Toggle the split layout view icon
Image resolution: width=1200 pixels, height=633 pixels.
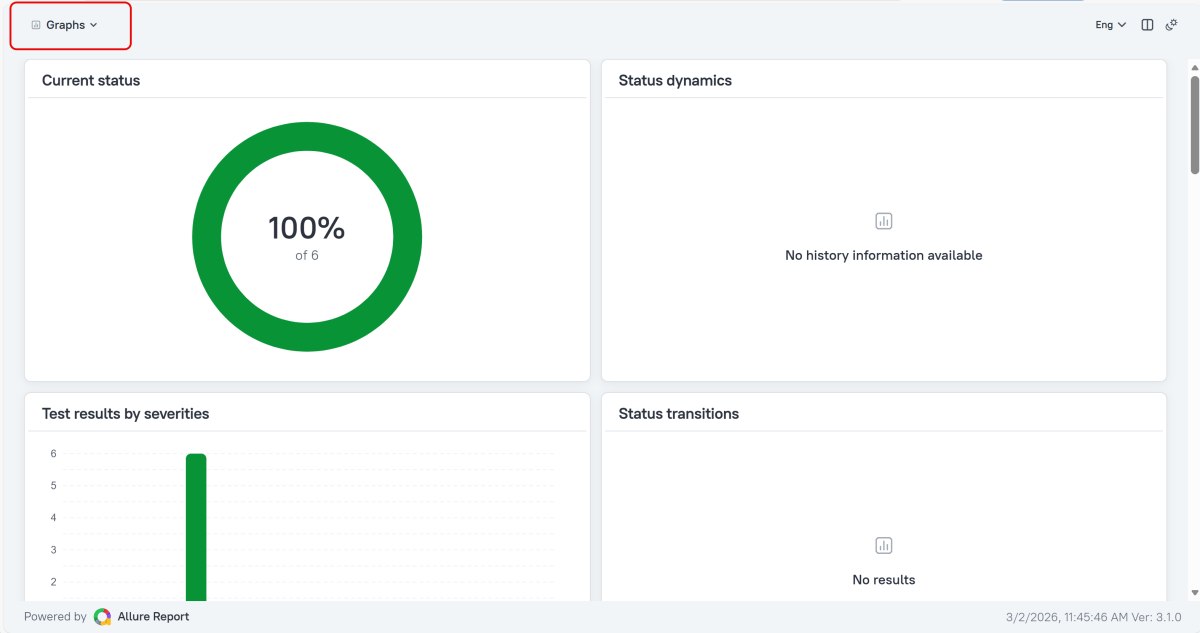pos(1147,25)
